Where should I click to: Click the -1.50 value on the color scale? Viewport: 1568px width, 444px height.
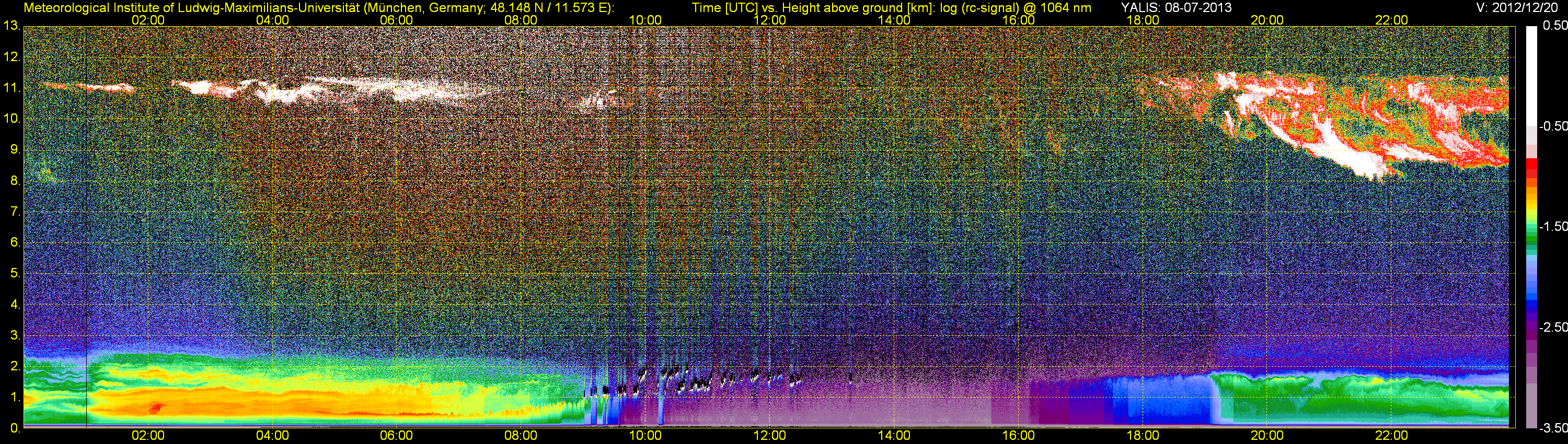point(1553,226)
